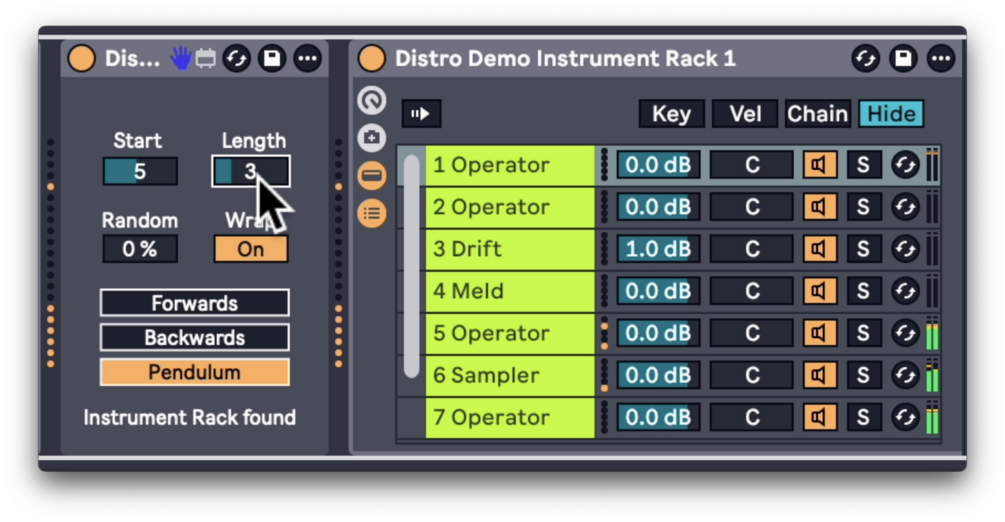This screenshot has height=522, width=1005.
Task: Click the device view icon next to hand
Action: 205,59
